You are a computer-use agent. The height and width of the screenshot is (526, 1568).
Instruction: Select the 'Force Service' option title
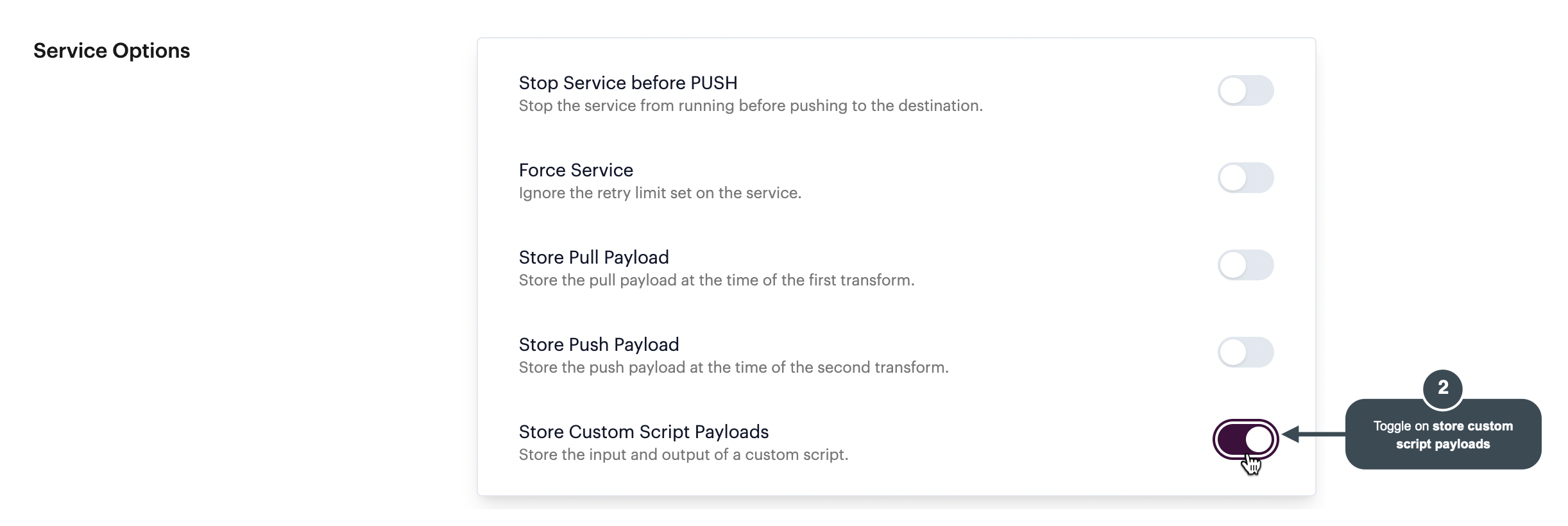575,170
